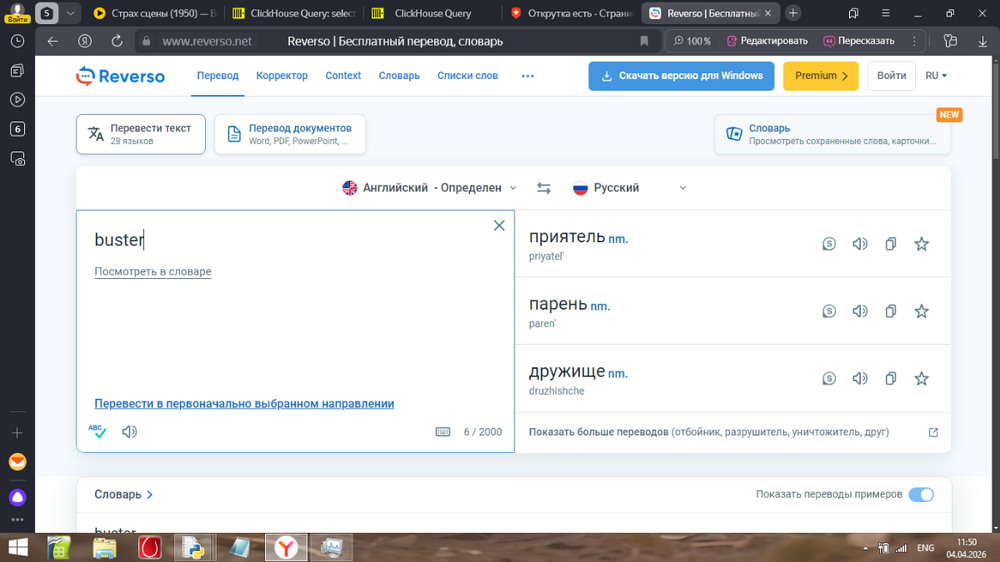Click 'Пересказать' in browser toolbar
Viewport: 1000px width, 562px height.
859,41
